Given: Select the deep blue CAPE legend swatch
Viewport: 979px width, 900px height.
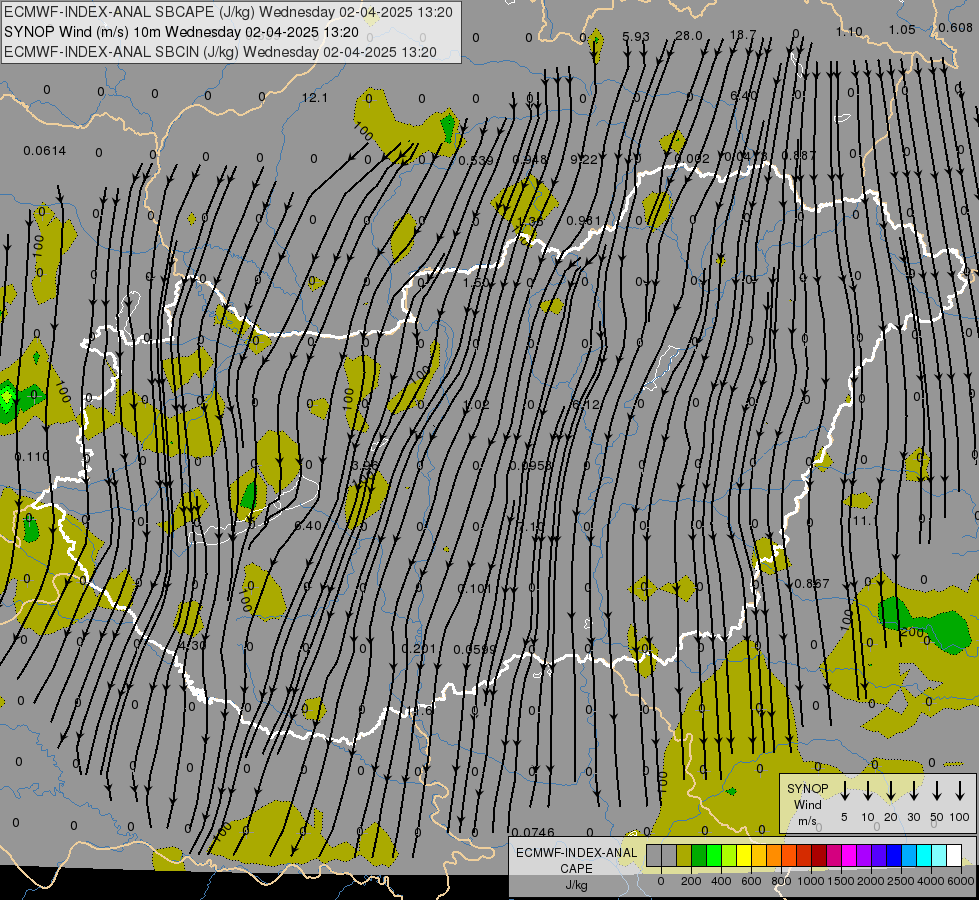Looking at the screenshot, I should point(893,856).
